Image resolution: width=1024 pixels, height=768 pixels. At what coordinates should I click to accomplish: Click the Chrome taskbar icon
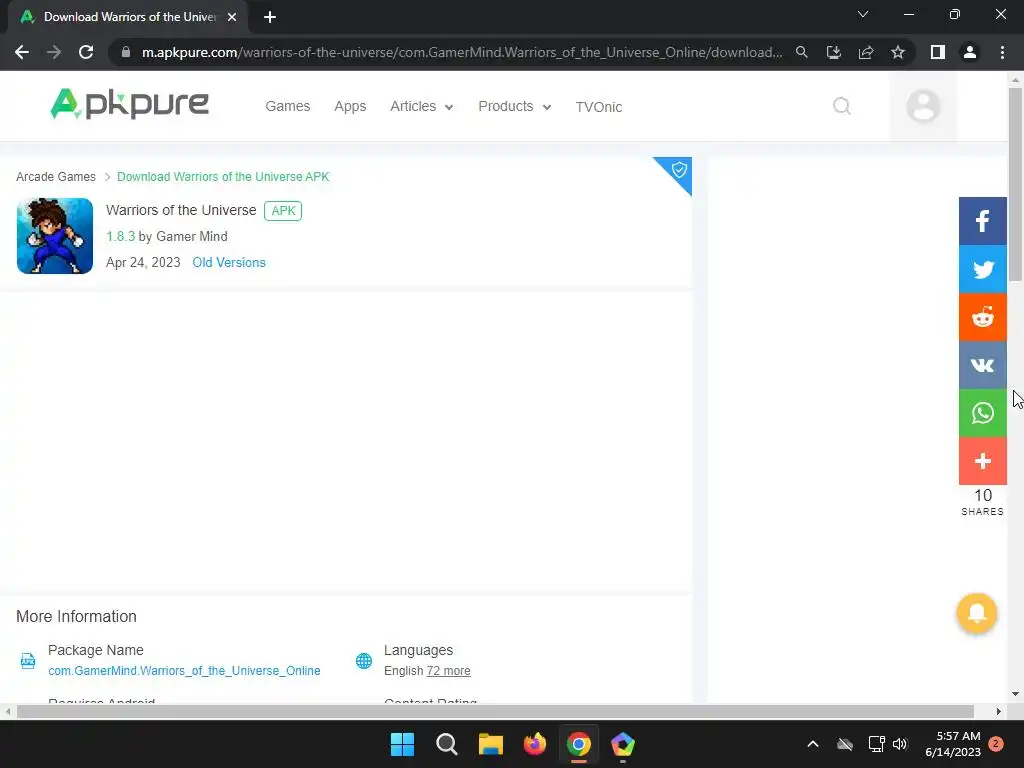click(x=579, y=744)
